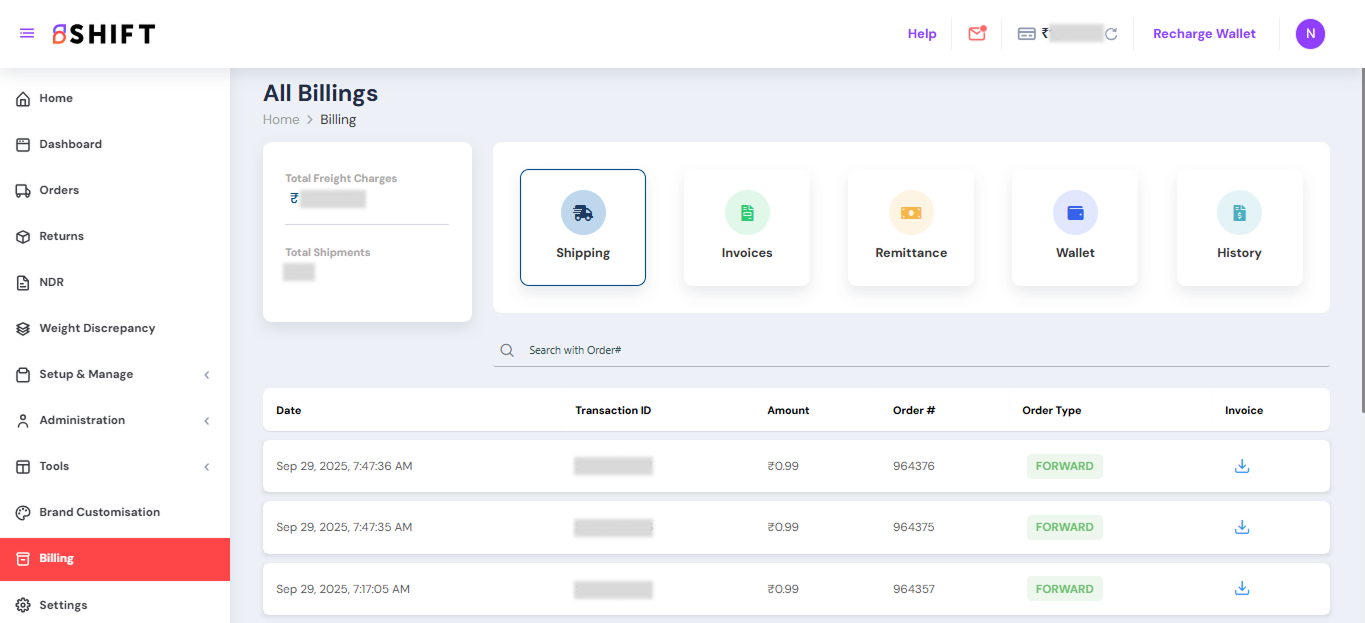Download invoice for order 964375
The width and height of the screenshot is (1365, 623).
1242,527
